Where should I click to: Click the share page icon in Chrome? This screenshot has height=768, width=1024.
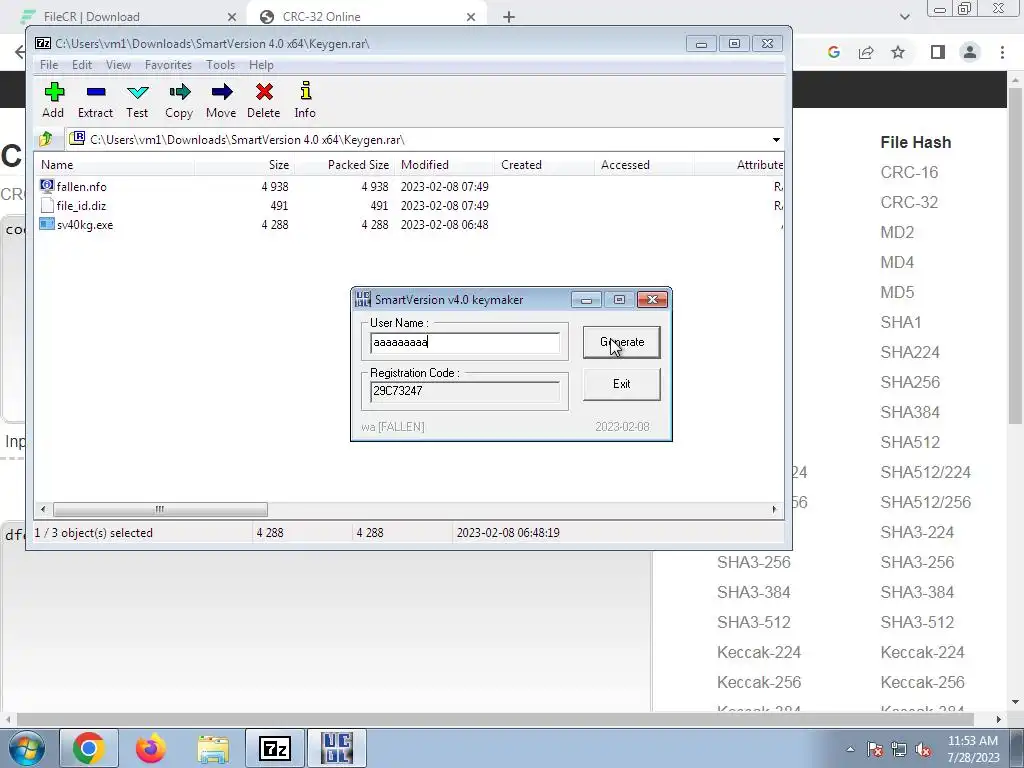click(x=866, y=52)
